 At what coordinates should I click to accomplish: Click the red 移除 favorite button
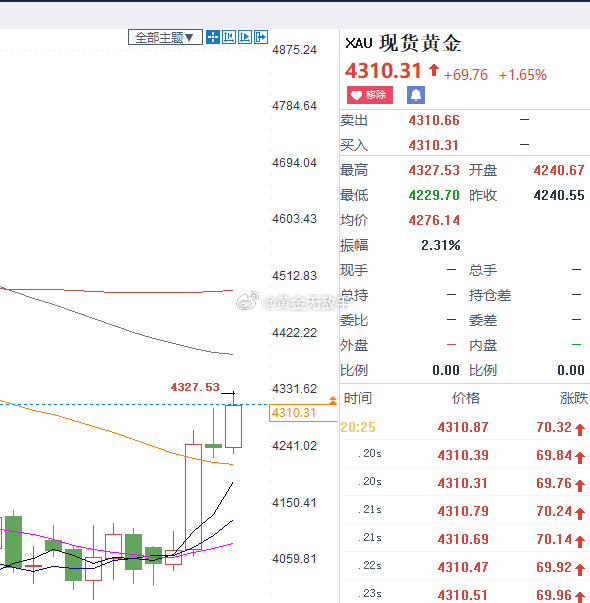[x=370, y=95]
